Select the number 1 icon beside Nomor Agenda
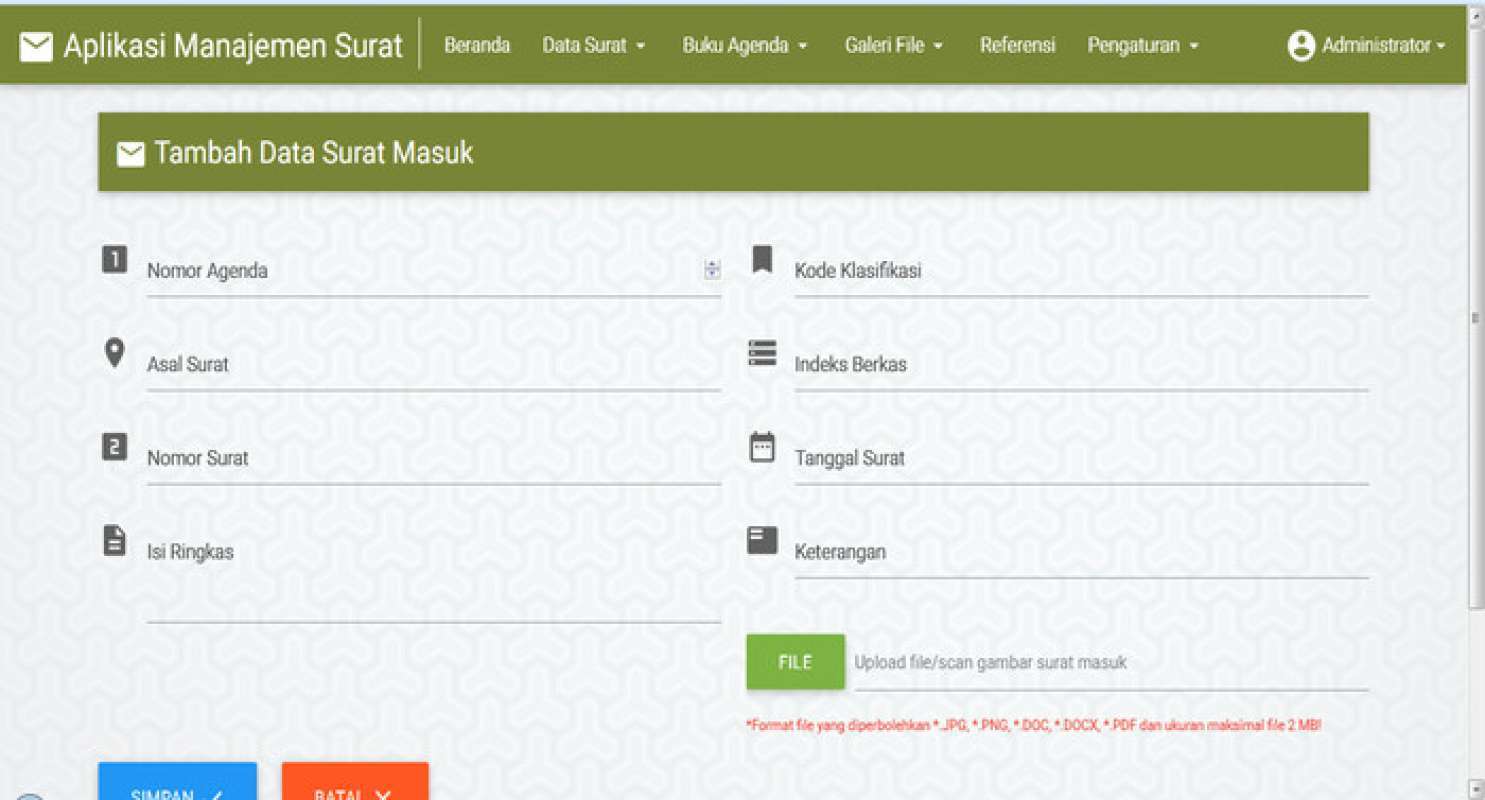 tap(114, 259)
